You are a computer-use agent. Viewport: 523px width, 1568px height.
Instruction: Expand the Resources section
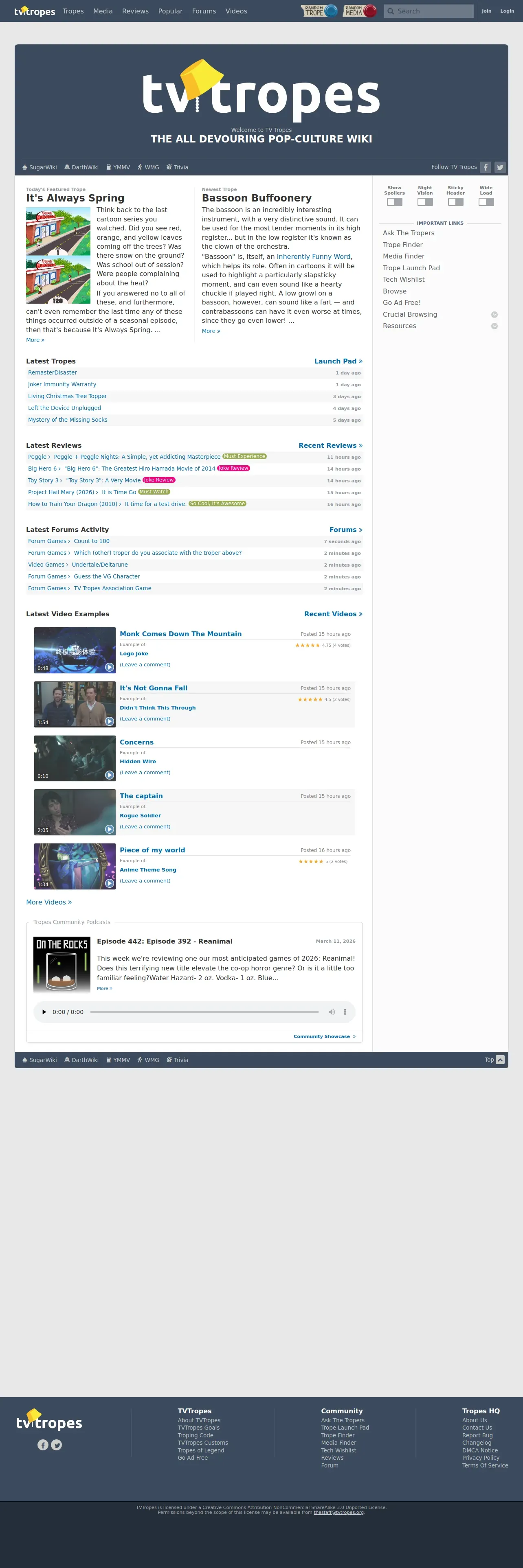(x=494, y=326)
